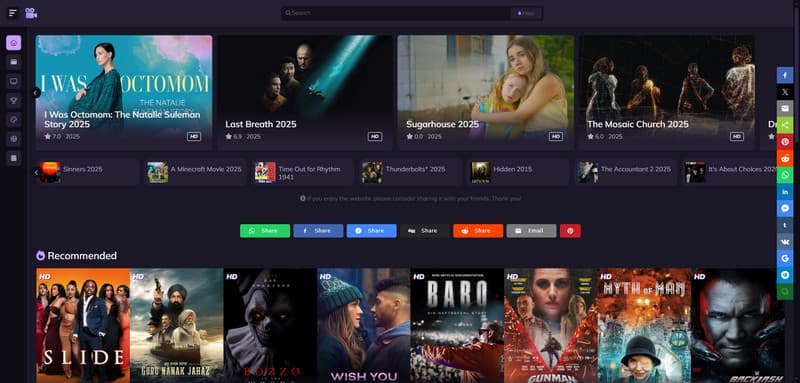The image size is (800, 383).
Task: Open The Mosaic Church 2025 card
Action: [x=666, y=92]
